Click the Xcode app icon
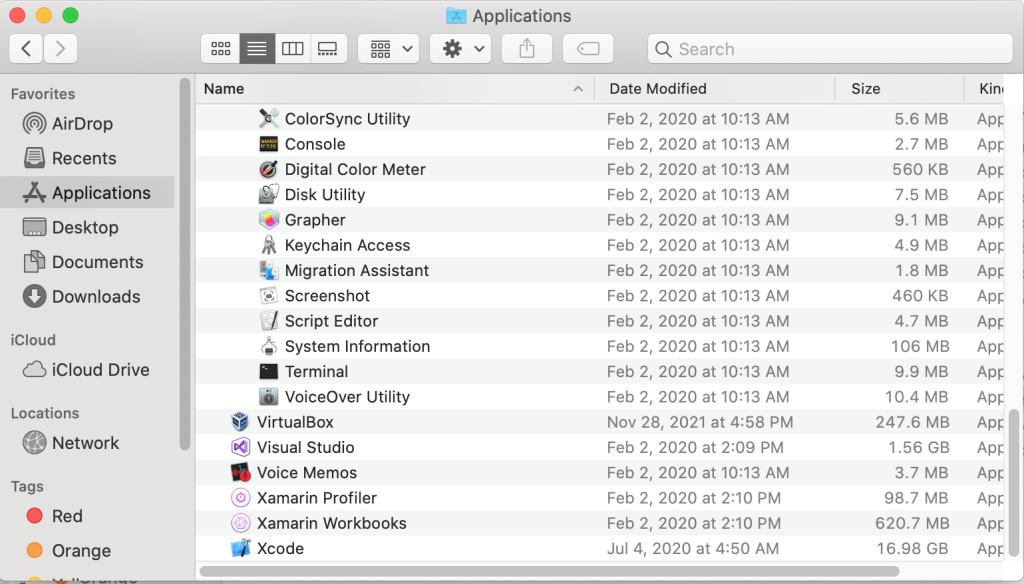 pos(240,549)
